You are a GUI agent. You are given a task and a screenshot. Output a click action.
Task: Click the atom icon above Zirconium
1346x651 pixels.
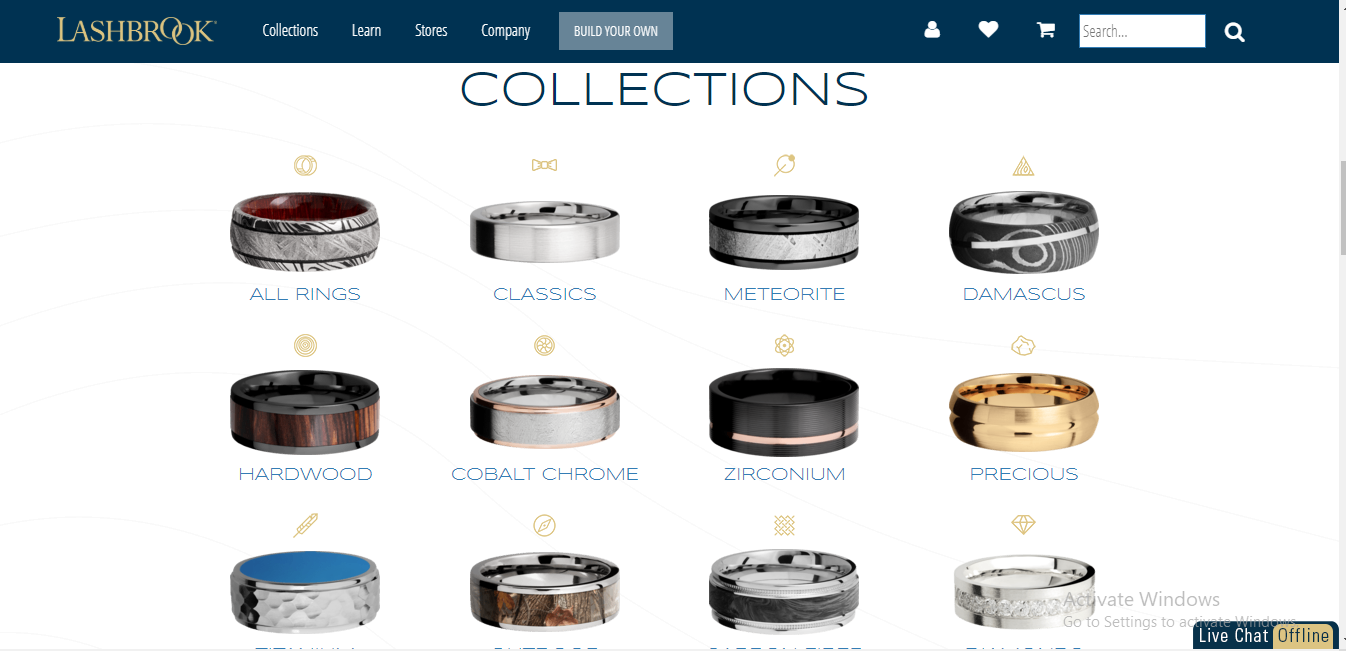784,346
